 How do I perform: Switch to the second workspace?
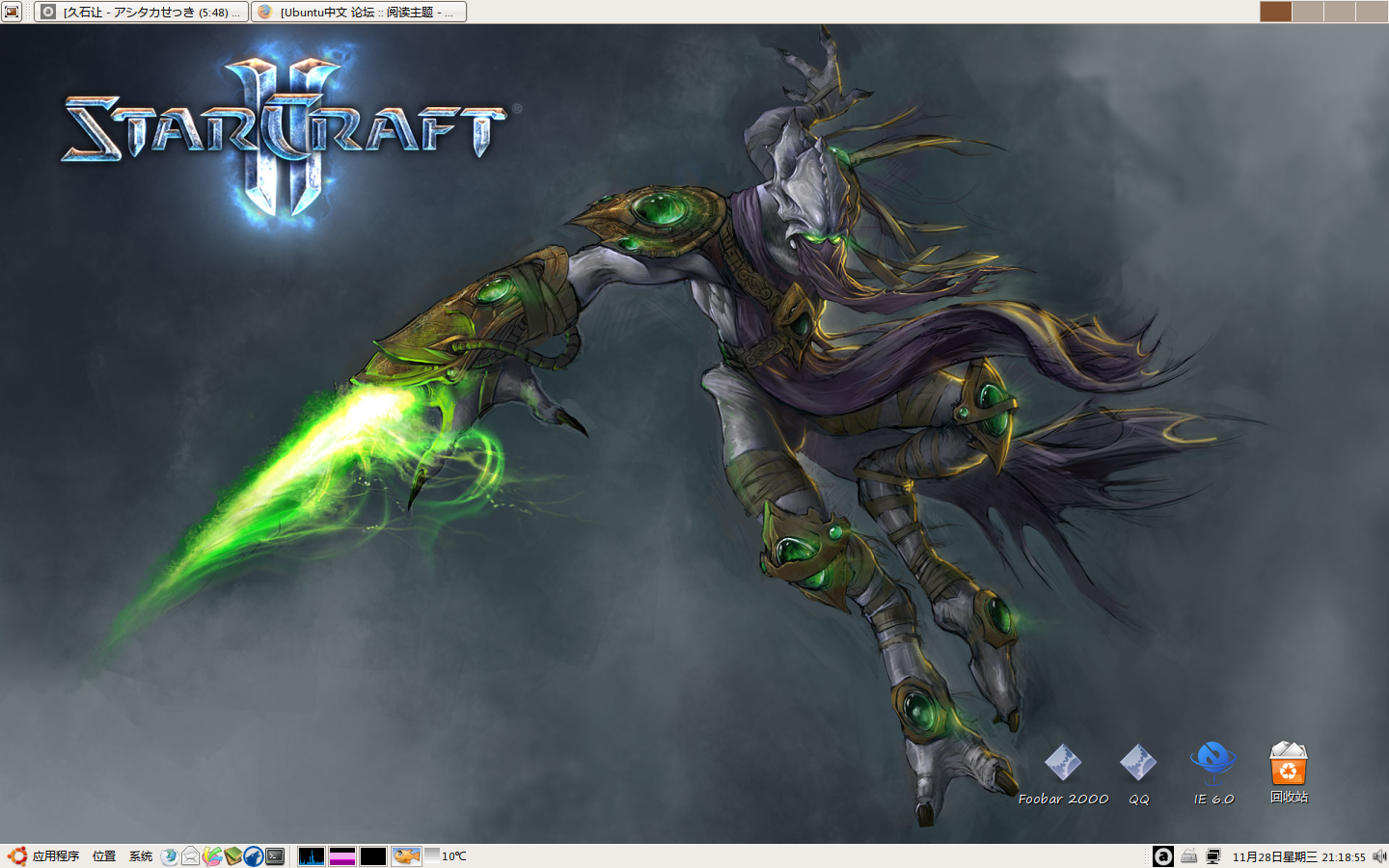point(1308,12)
